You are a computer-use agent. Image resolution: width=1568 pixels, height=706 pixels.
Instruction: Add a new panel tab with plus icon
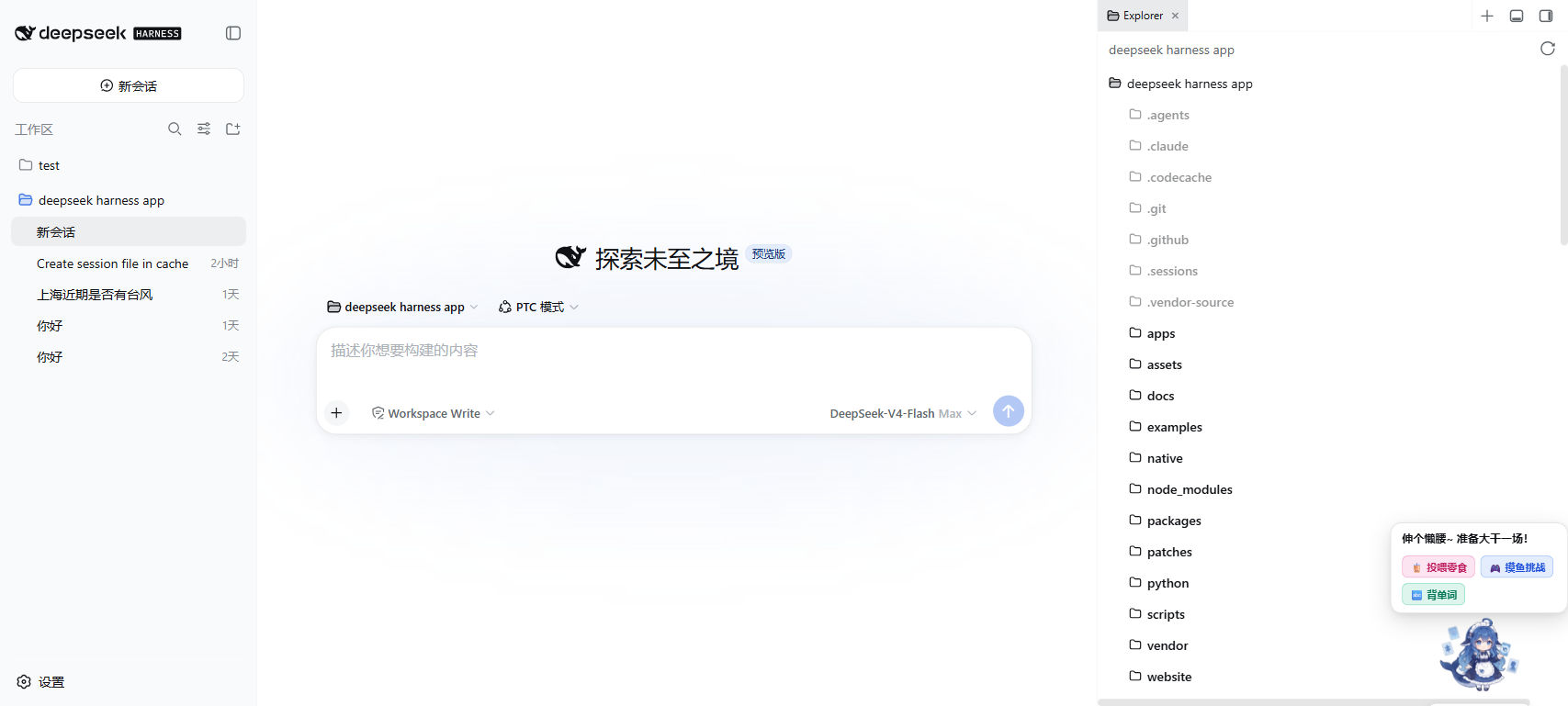tap(1487, 16)
